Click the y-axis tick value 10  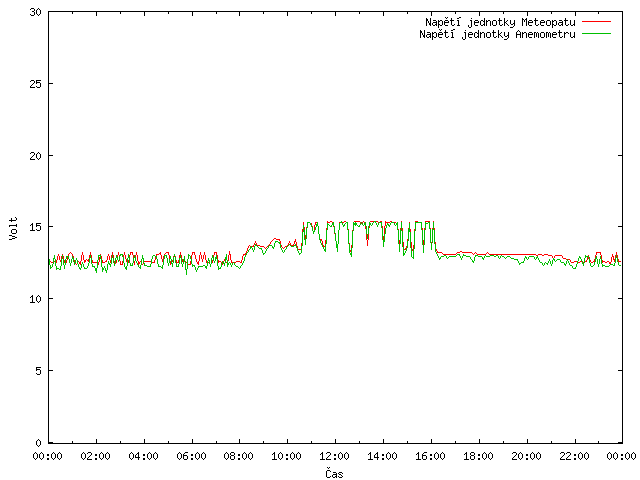(36, 299)
